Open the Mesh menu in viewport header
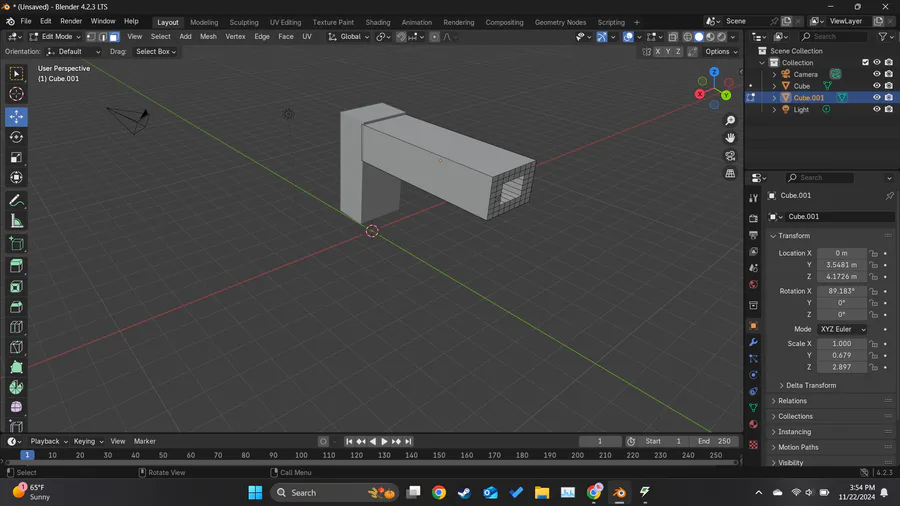The height and width of the screenshot is (506, 900). coord(208,37)
